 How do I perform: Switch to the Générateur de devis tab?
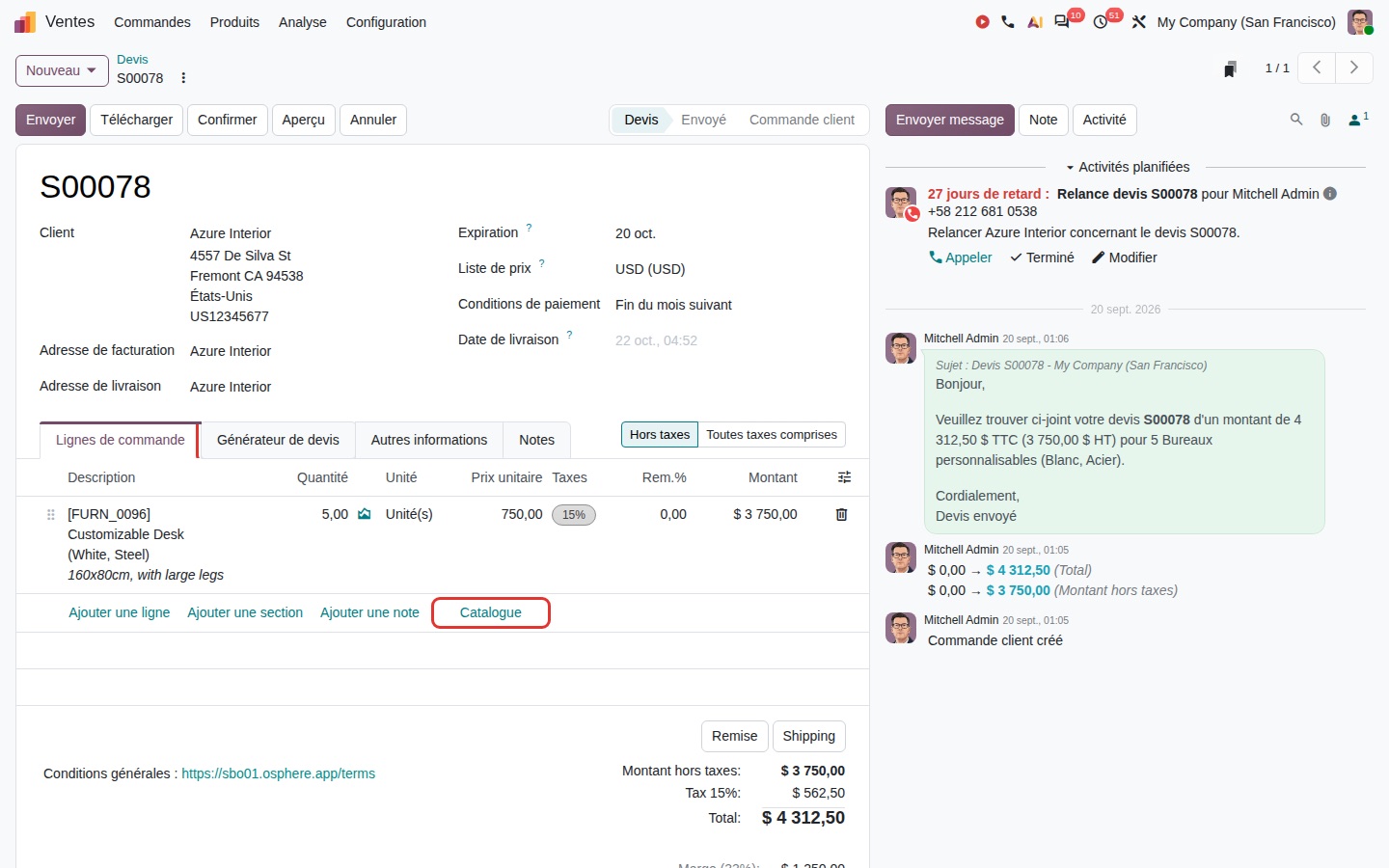[278, 440]
